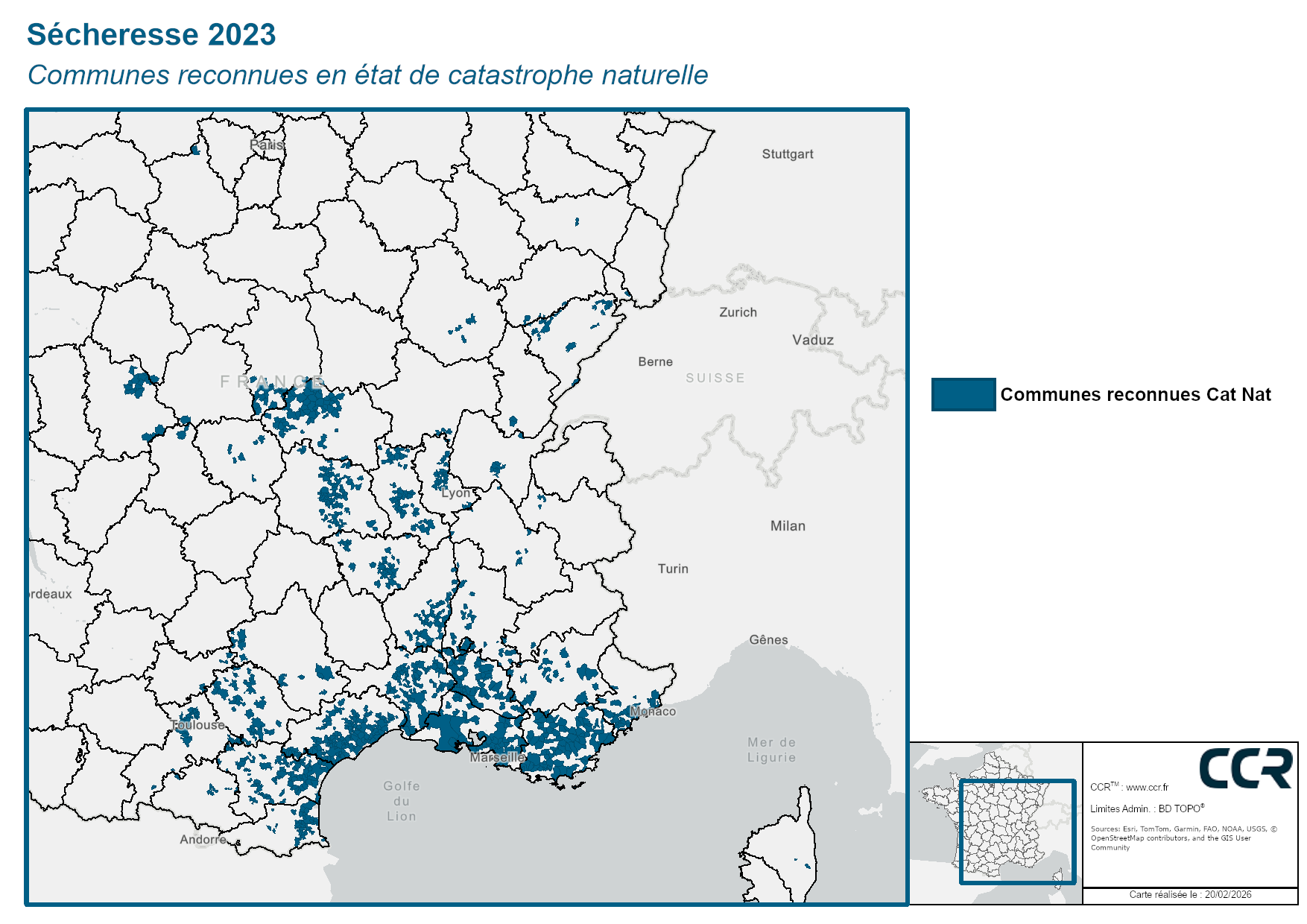Open the www.ccr.fr website text
1307x924 pixels.
pos(1147,787)
